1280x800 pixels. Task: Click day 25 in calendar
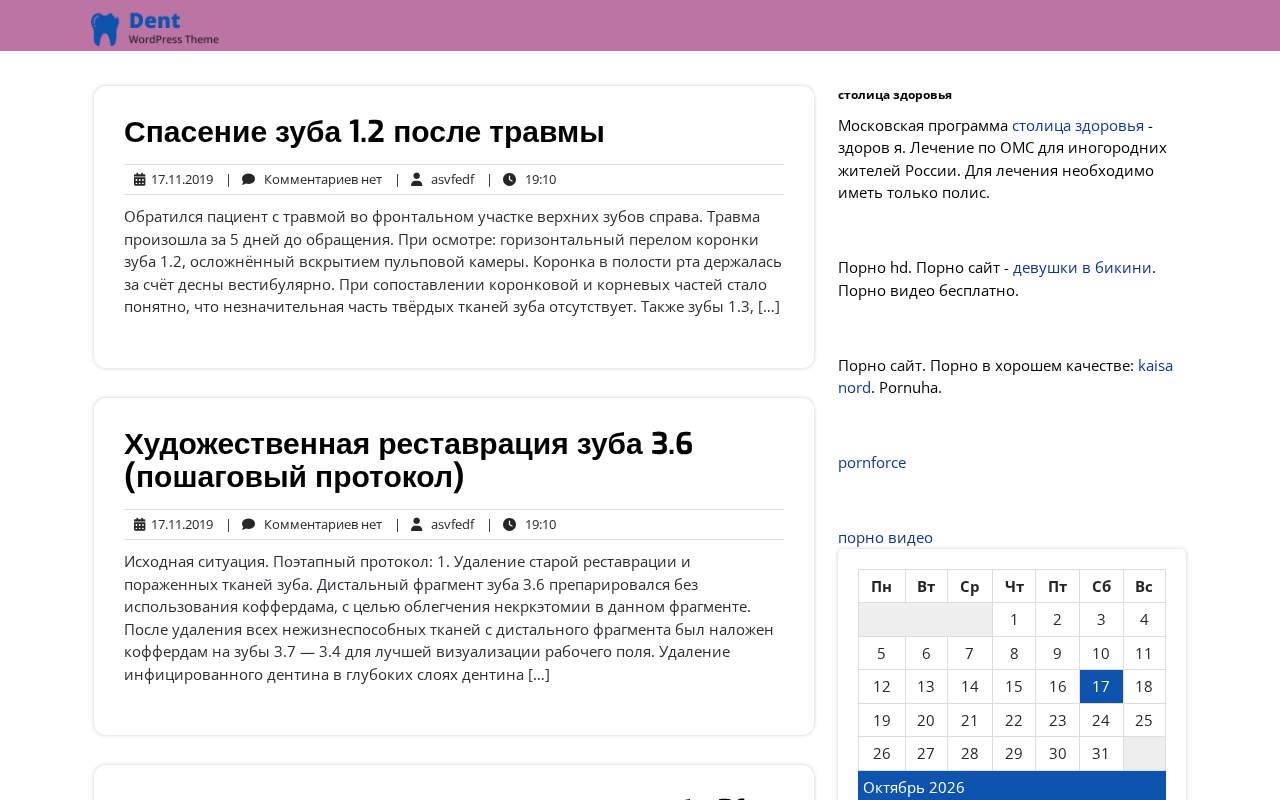(x=1144, y=721)
